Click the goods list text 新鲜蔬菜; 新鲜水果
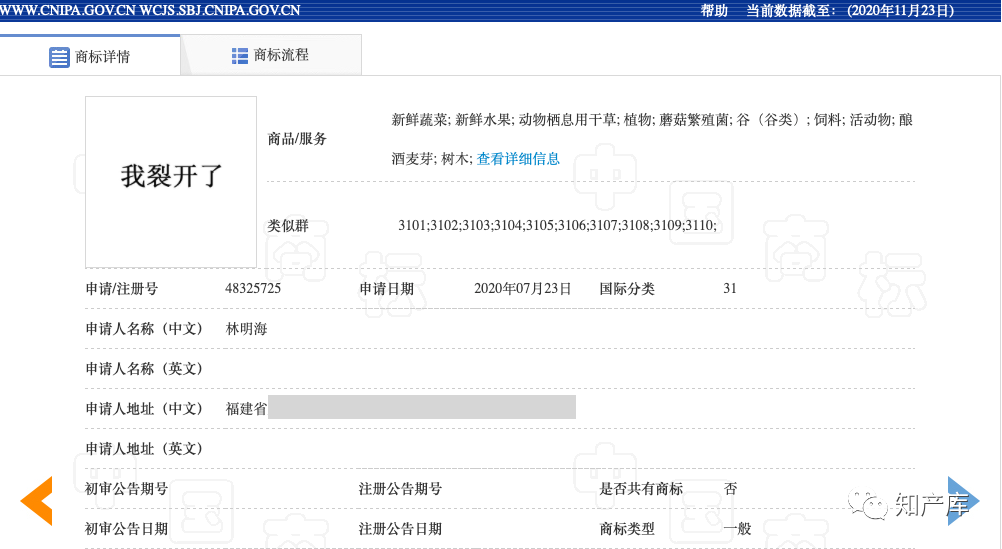The width and height of the screenshot is (1002, 549). [451, 120]
